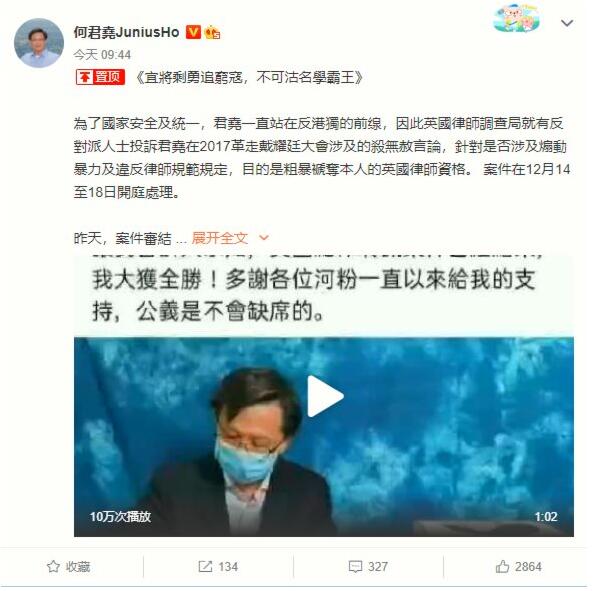
Task: Open reposts count 134
Action: 228,567
